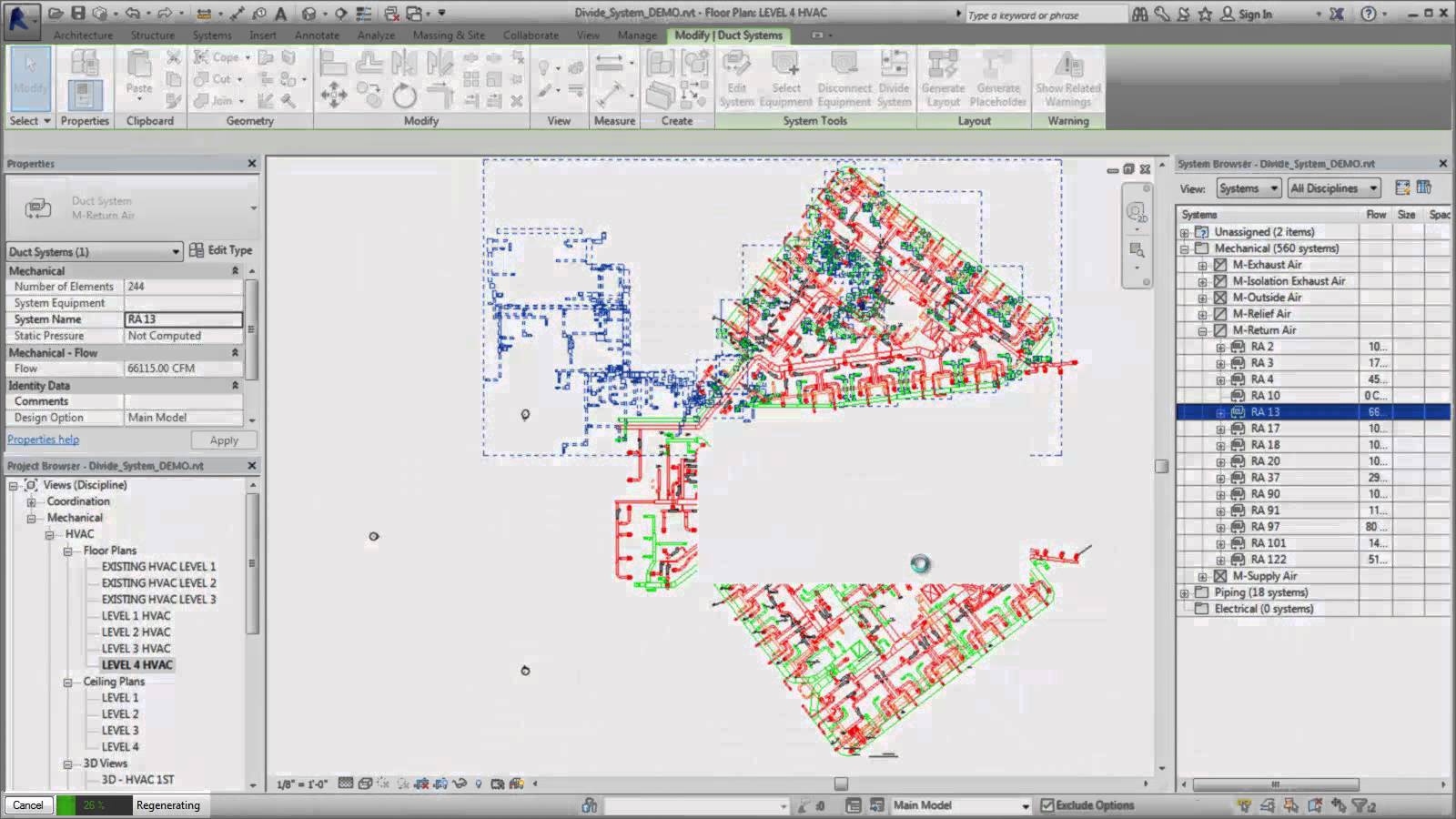
Task: Switch to the Architecture ribbon tab
Action: [x=84, y=35]
